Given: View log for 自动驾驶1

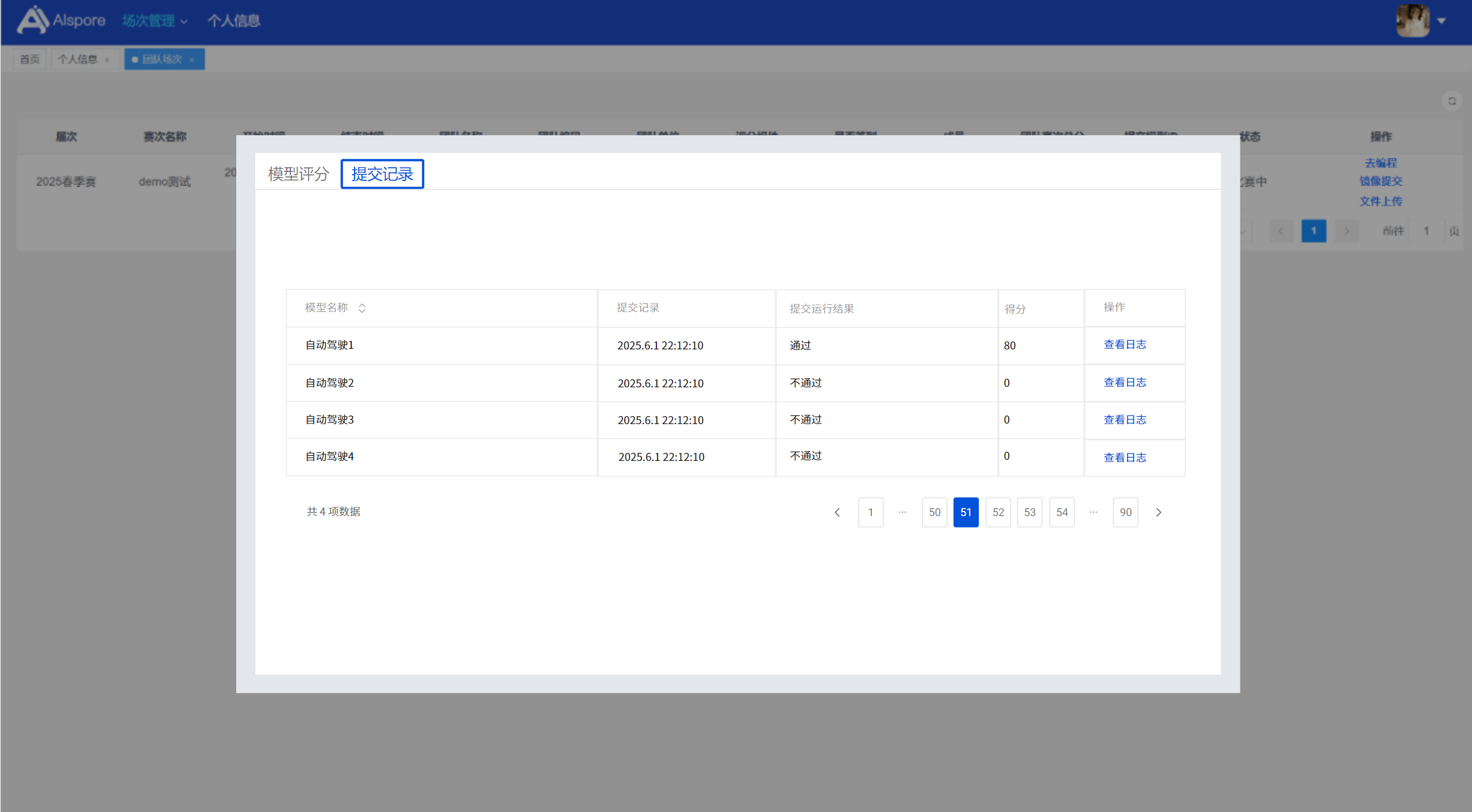Looking at the screenshot, I should coord(1124,345).
